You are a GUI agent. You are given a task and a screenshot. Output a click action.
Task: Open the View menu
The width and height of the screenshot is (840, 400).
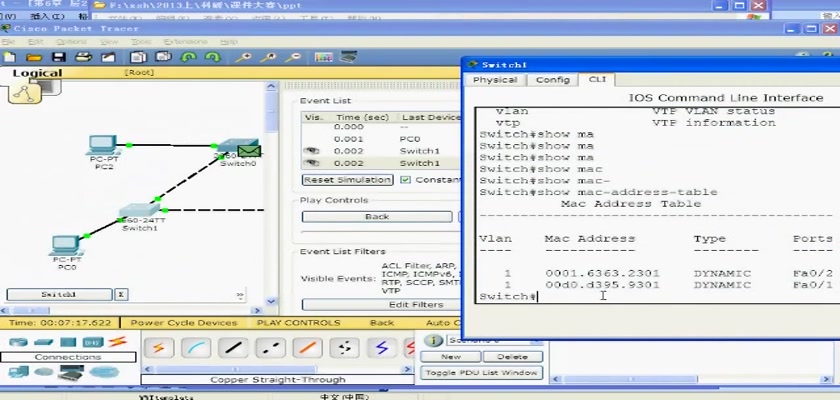[109, 42]
